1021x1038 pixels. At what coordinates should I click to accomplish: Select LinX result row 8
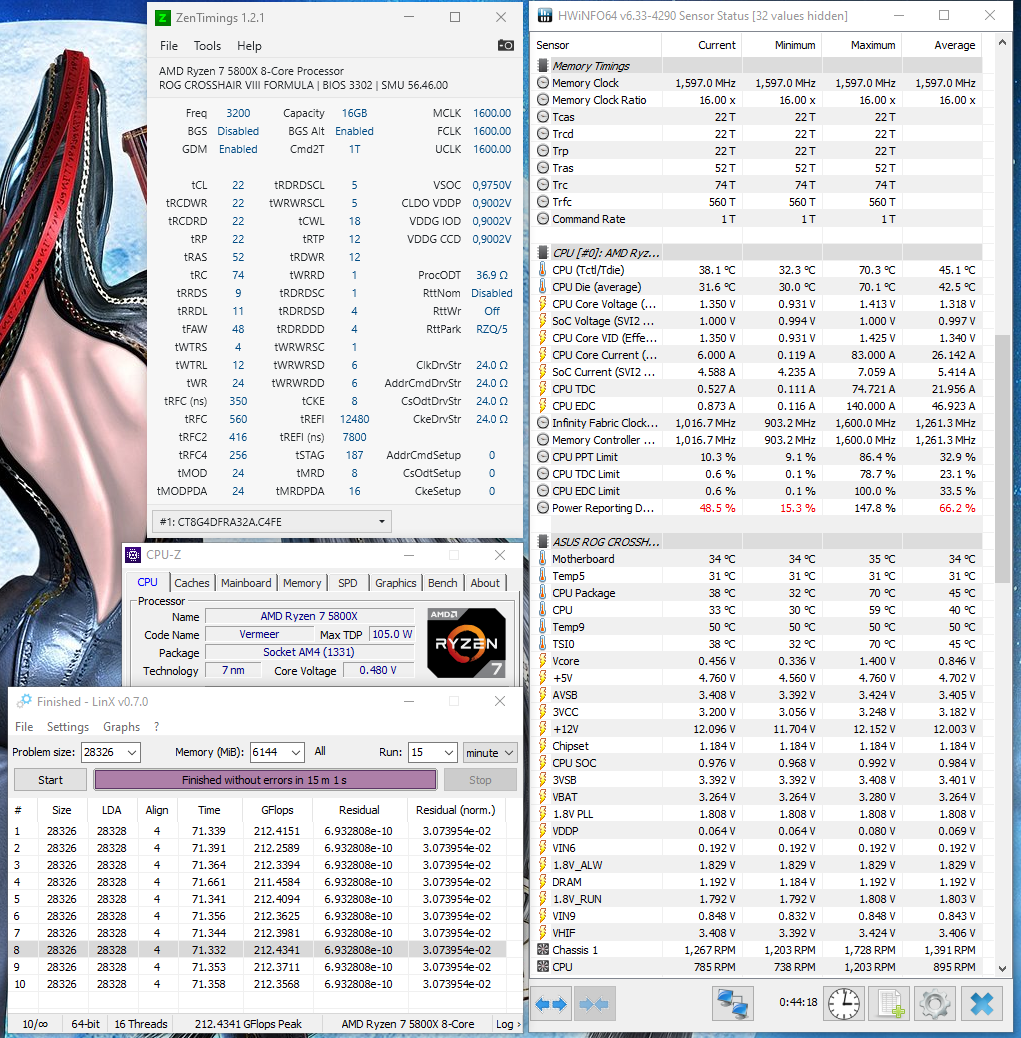257,950
